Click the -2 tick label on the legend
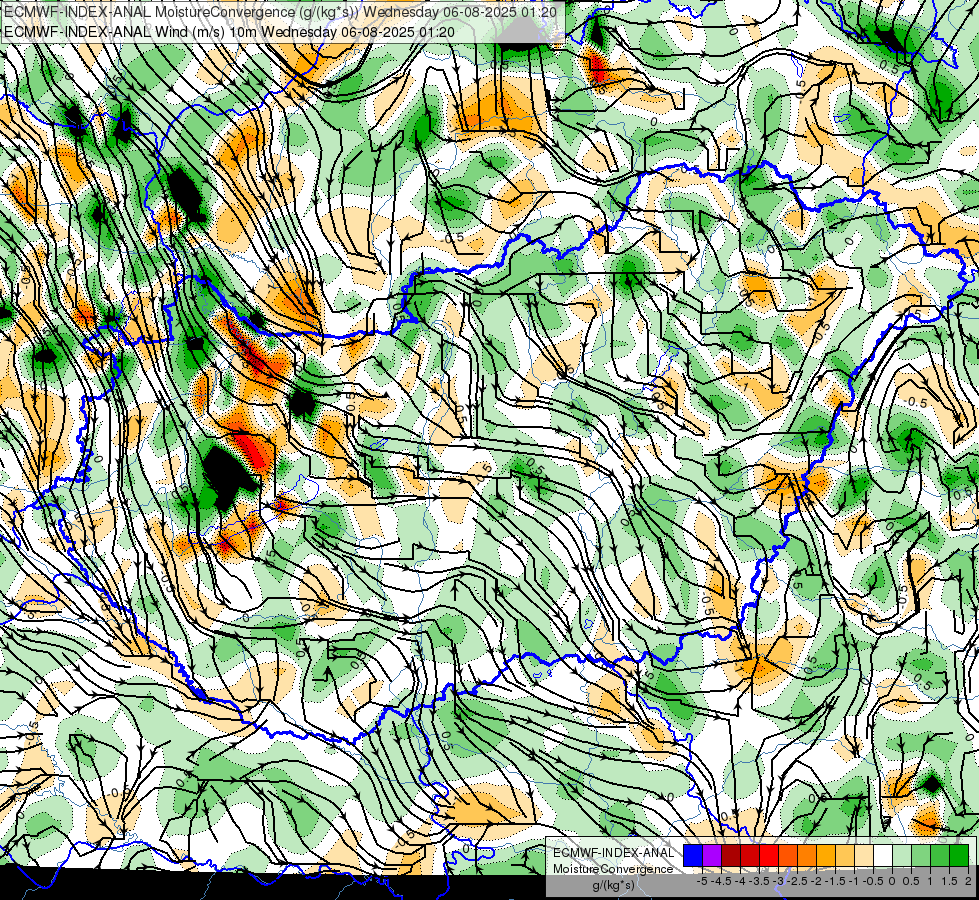Image resolution: width=979 pixels, height=900 pixels. click(816, 881)
